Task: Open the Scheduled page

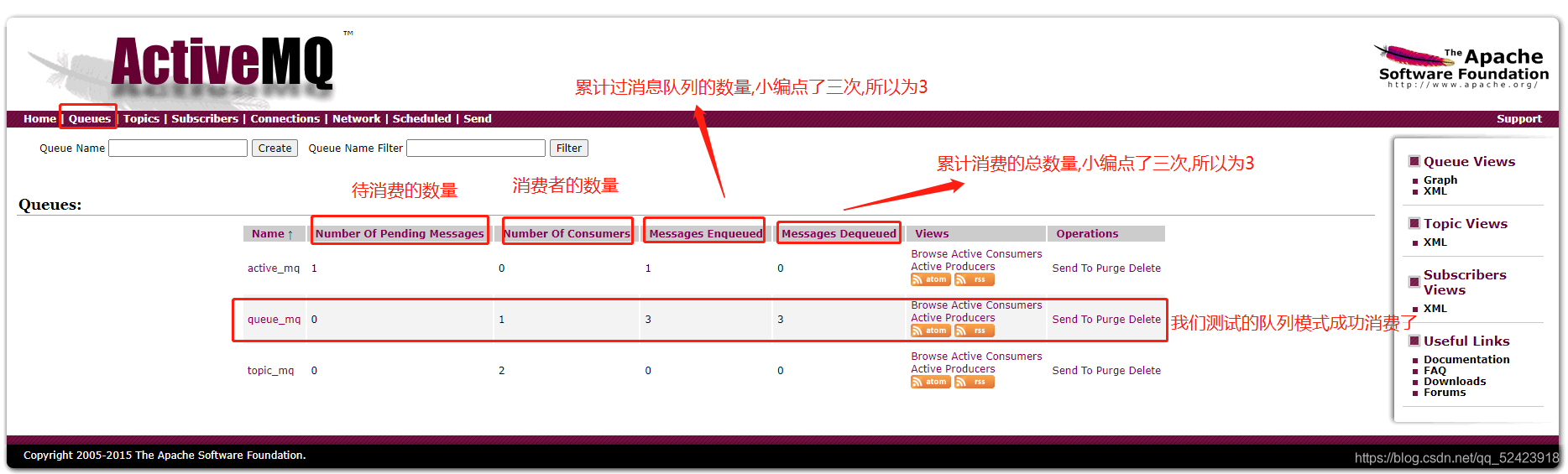Action: pyautogui.click(x=421, y=119)
